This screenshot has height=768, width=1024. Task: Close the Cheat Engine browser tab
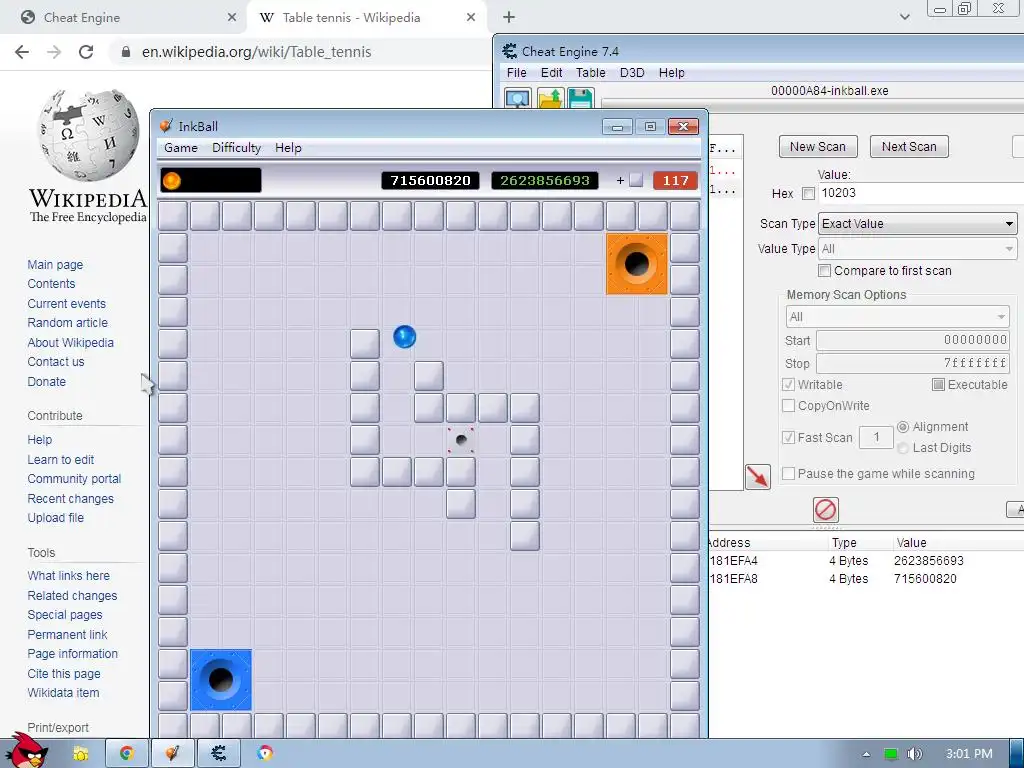[x=232, y=18]
